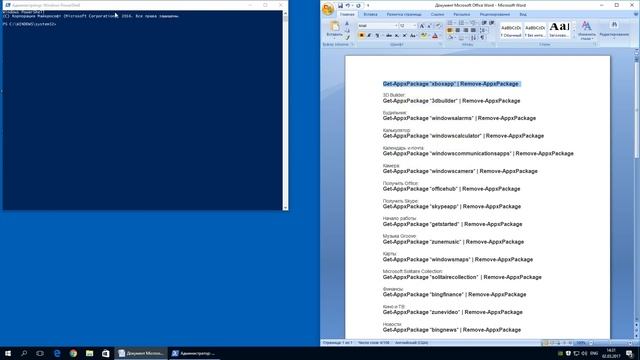The image size is (640, 360).
Task: Apply the Без интервала style
Action: coord(535,30)
